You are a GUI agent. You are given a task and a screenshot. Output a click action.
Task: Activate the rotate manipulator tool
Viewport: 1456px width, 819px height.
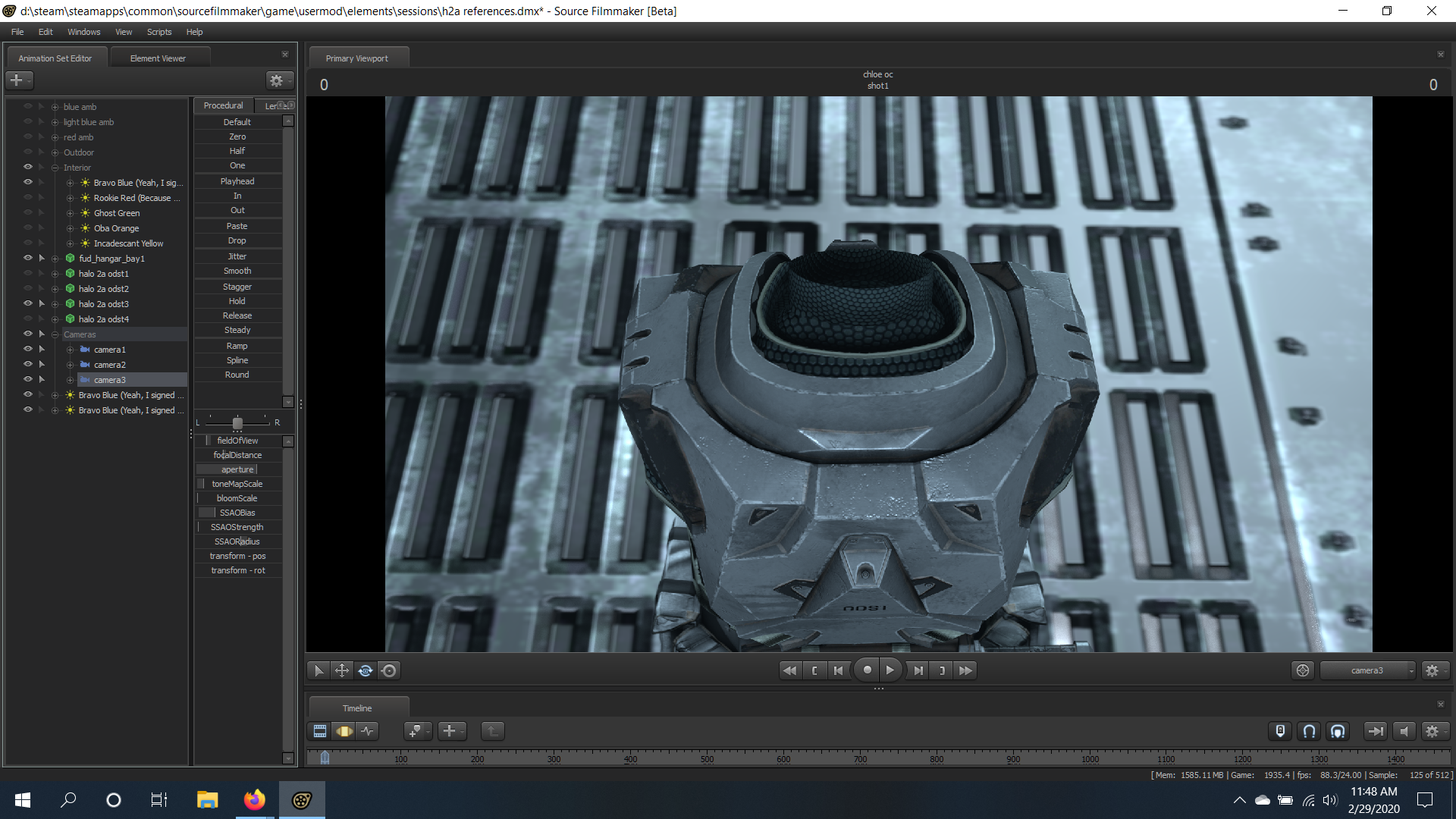pyautogui.click(x=366, y=670)
